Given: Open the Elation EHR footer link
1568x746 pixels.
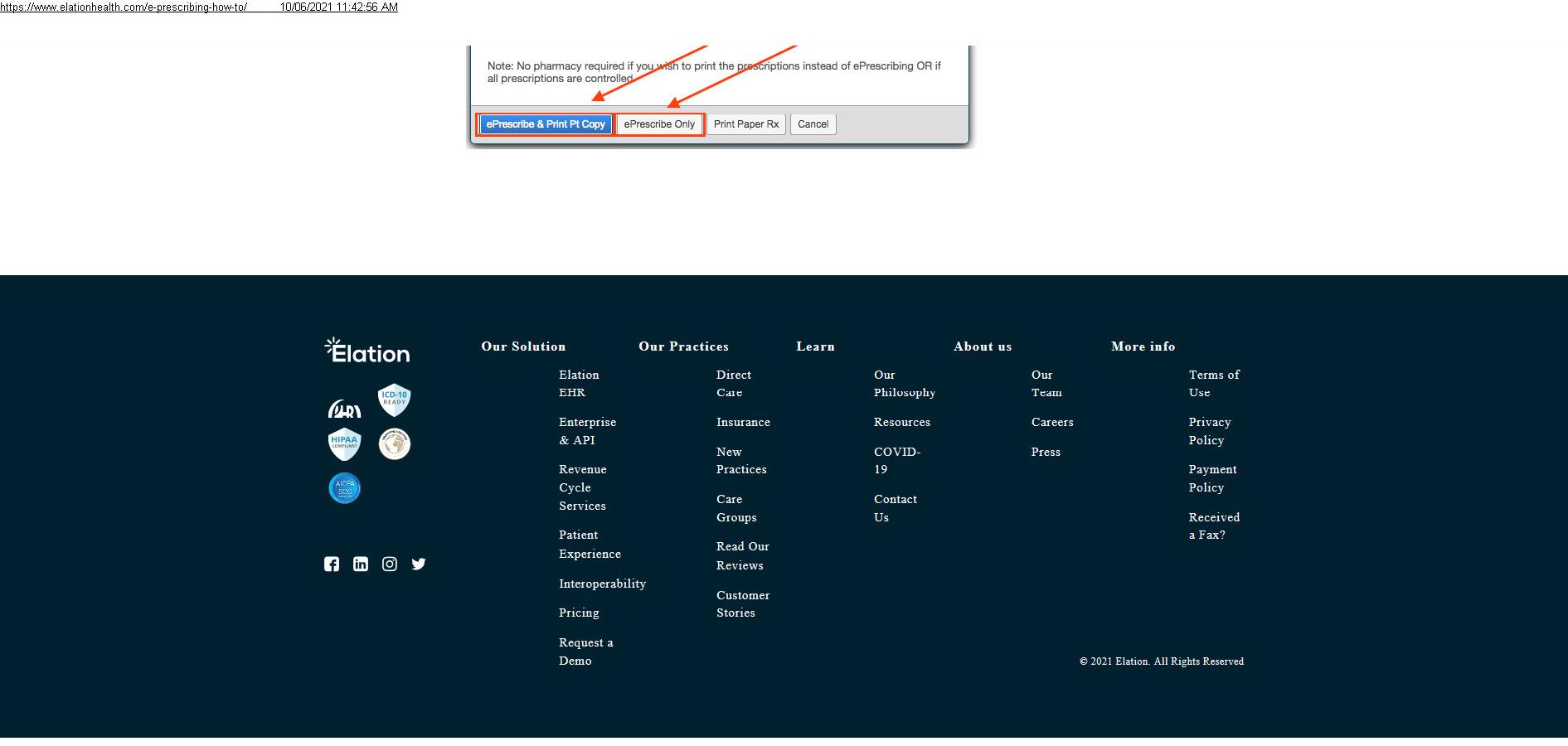Looking at the screenshot, I should coord(579,384).
